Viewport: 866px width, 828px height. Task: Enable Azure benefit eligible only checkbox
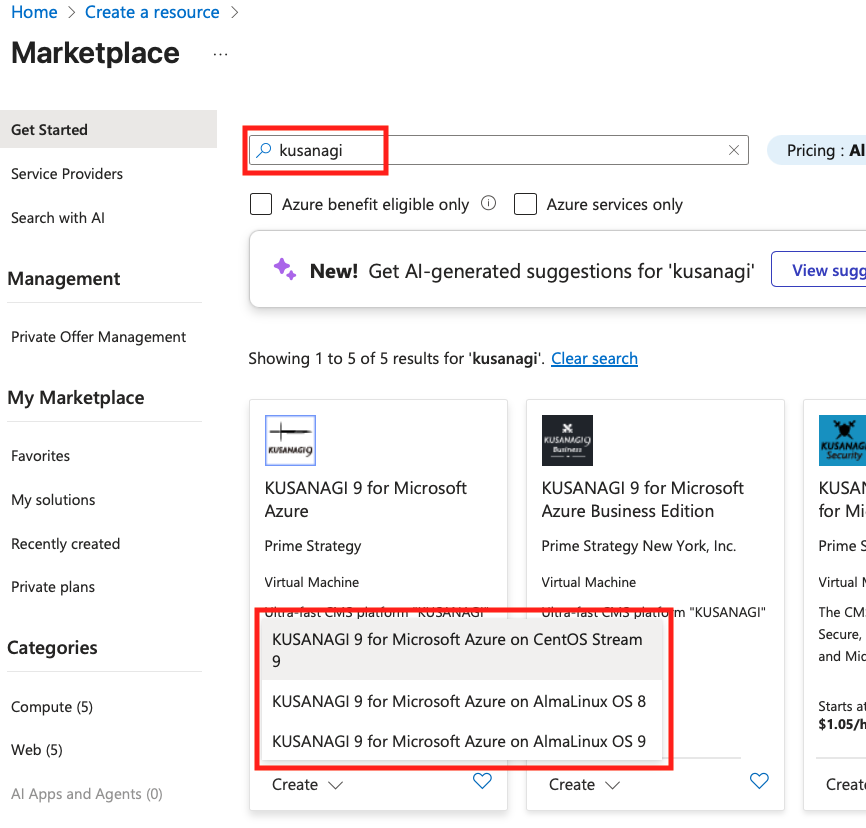click(261, 204)
